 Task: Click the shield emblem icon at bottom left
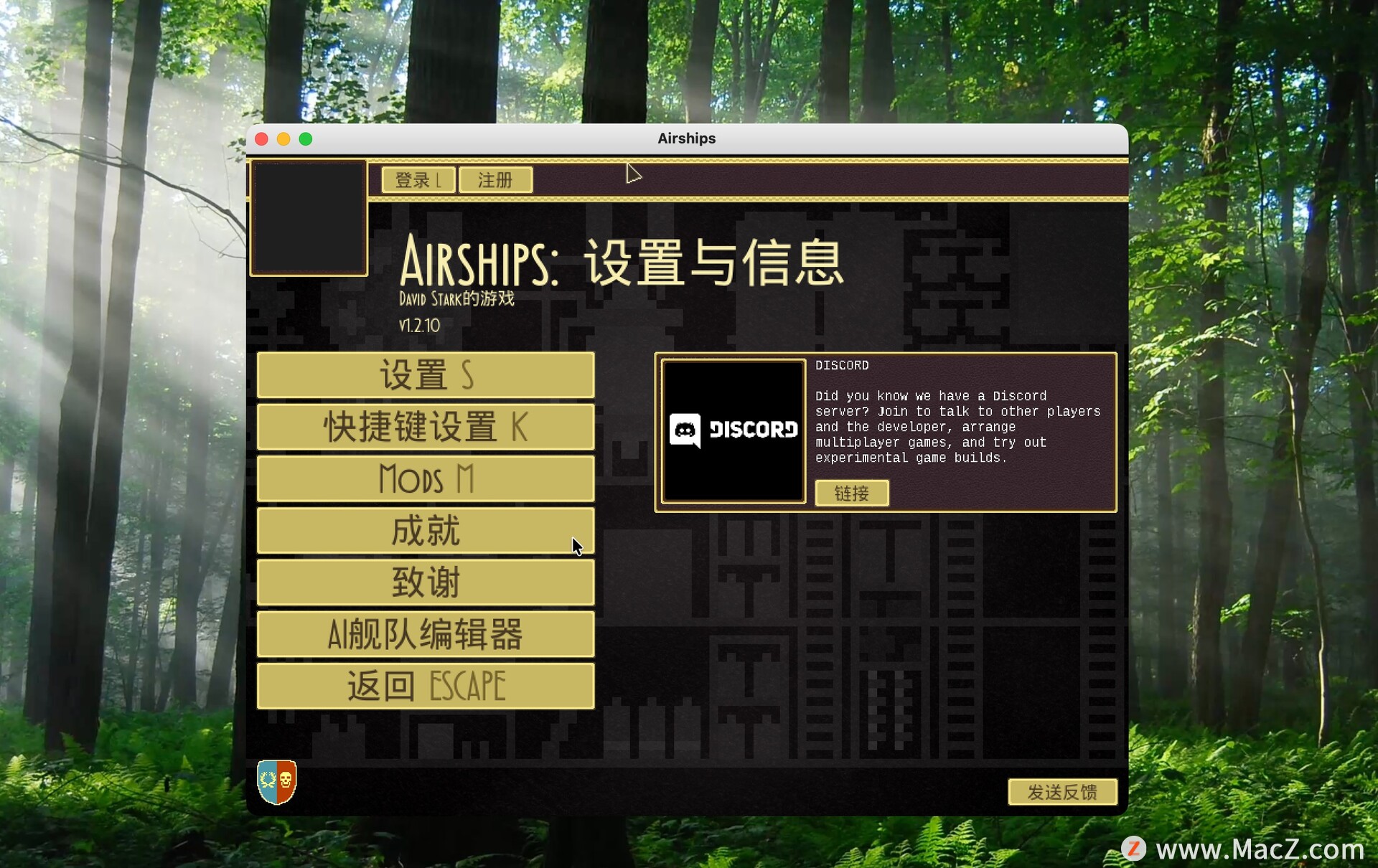point(276,781)
